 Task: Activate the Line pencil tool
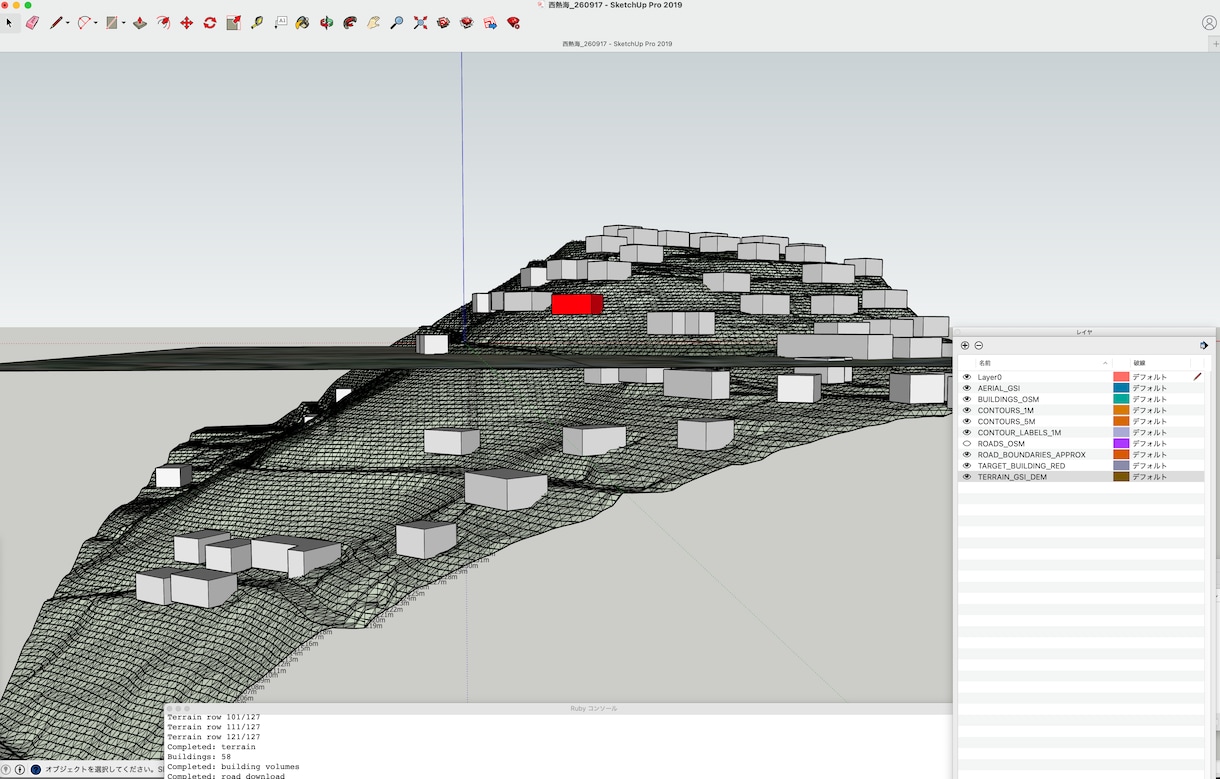(56, 22)
